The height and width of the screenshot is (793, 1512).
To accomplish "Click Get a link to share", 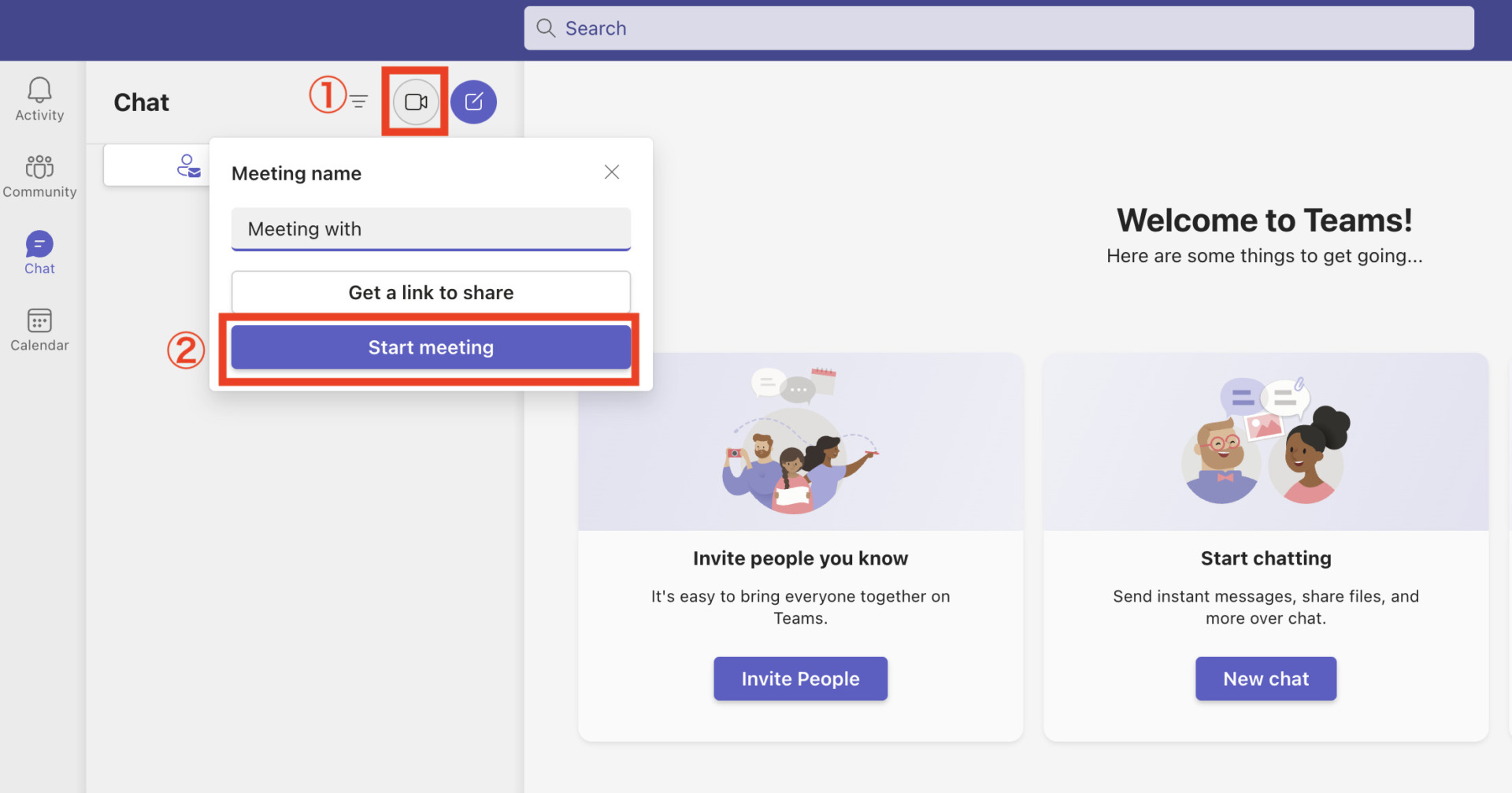I will 431,291.
